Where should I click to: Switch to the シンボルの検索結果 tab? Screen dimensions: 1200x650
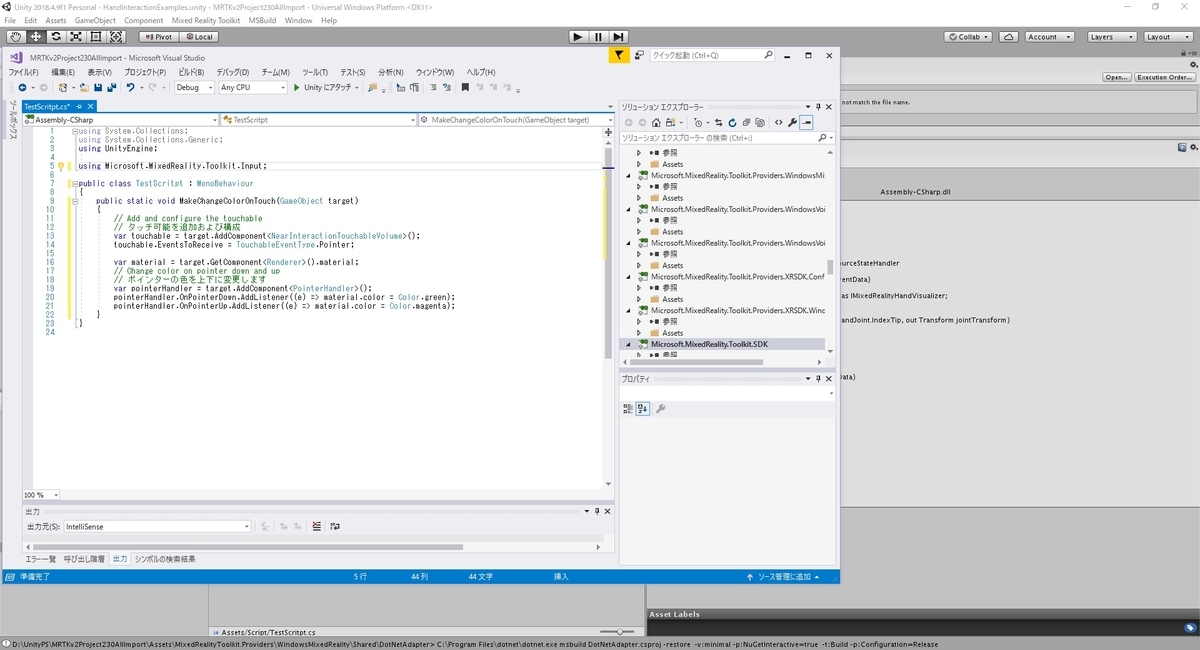pyautogui.click(x=165, y=559)
